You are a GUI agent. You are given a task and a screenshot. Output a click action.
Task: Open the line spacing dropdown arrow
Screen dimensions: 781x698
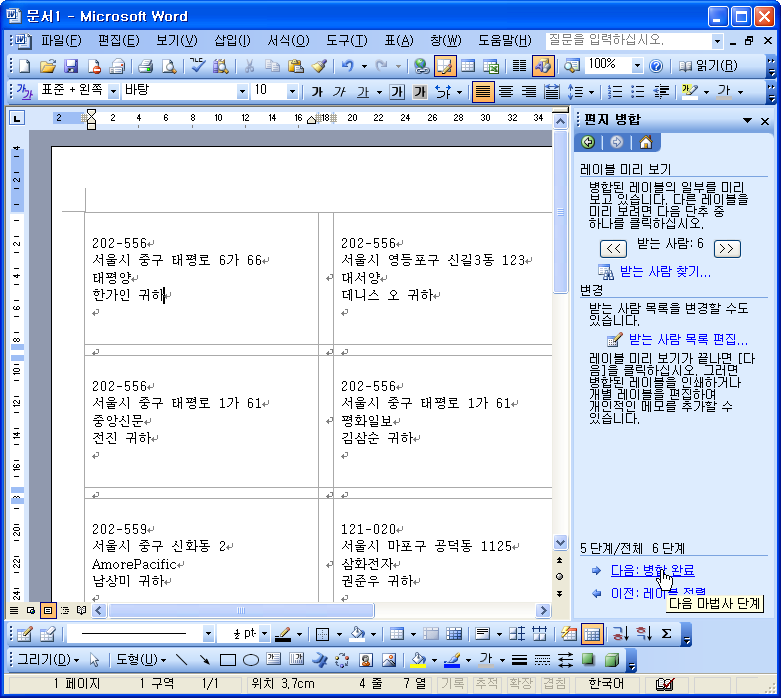[591, 92]
